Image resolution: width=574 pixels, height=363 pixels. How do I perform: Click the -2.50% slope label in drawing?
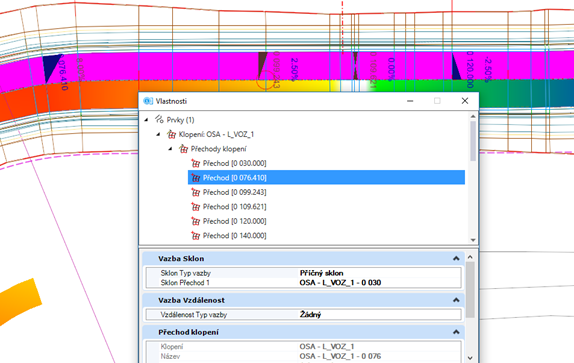[488, 70]
